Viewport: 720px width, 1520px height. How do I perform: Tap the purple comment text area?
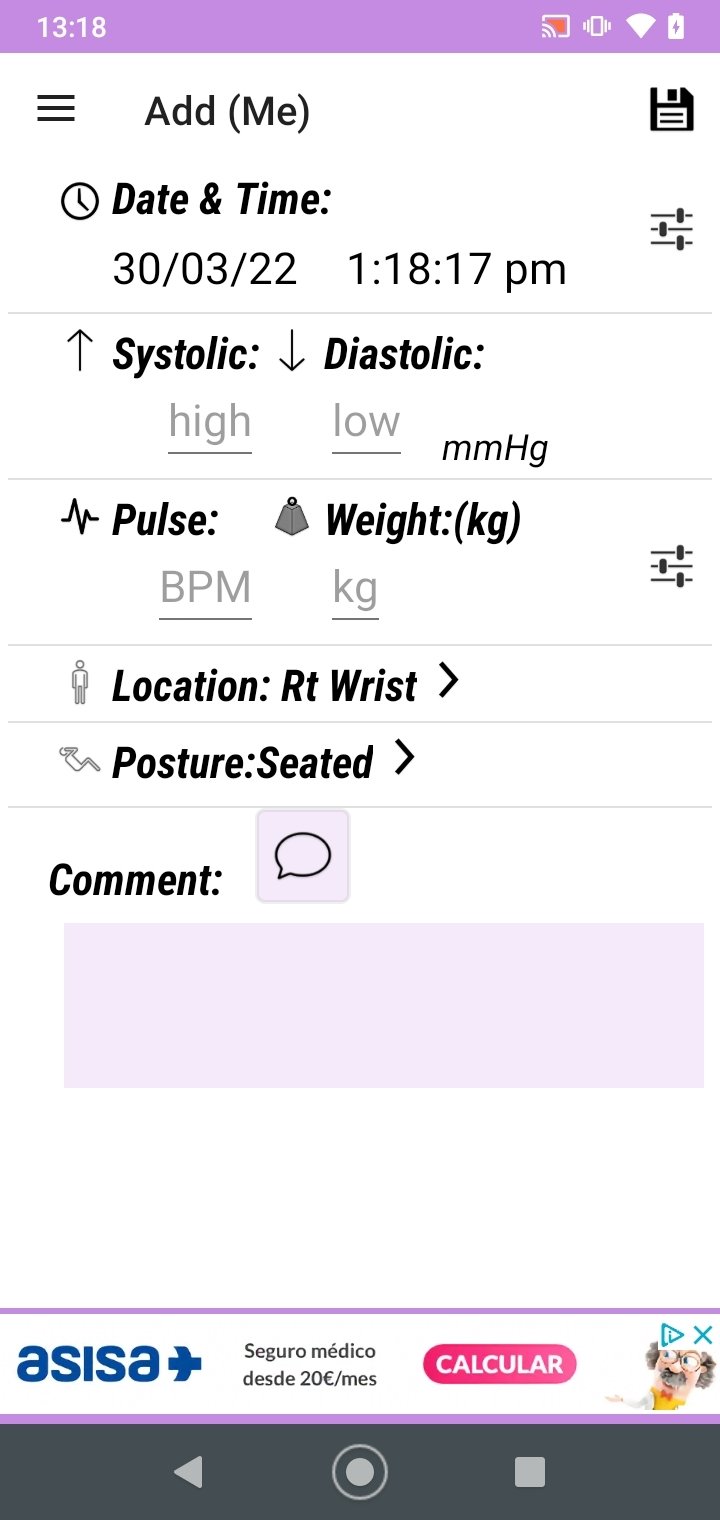pyautogui.click(x=384, y=1005)
